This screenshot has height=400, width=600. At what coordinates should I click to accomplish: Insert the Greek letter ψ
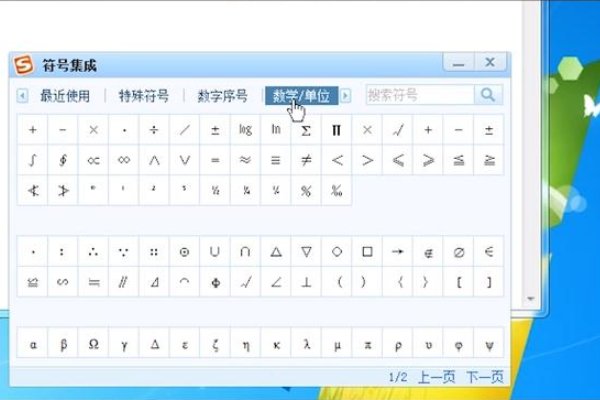tap(489, 343)
